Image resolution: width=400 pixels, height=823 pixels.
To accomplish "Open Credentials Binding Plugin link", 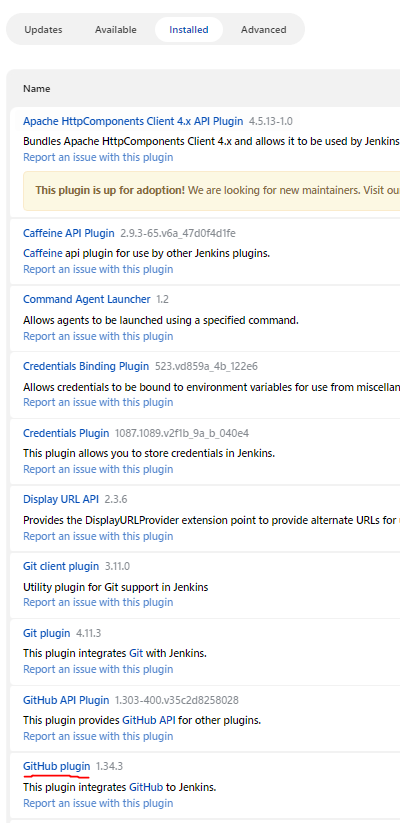I will [86, 366].
